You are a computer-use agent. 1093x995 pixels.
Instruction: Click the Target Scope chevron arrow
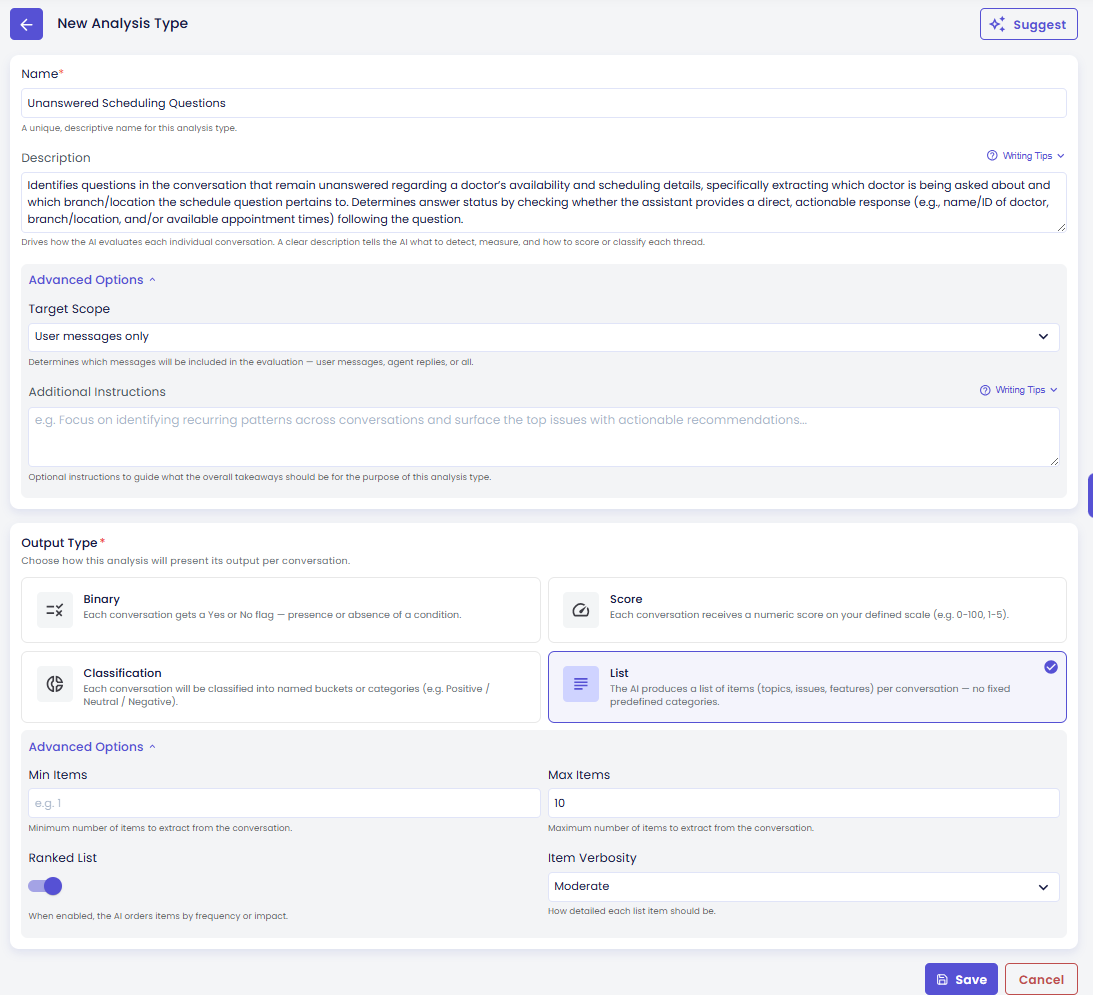click(1044, 337)
